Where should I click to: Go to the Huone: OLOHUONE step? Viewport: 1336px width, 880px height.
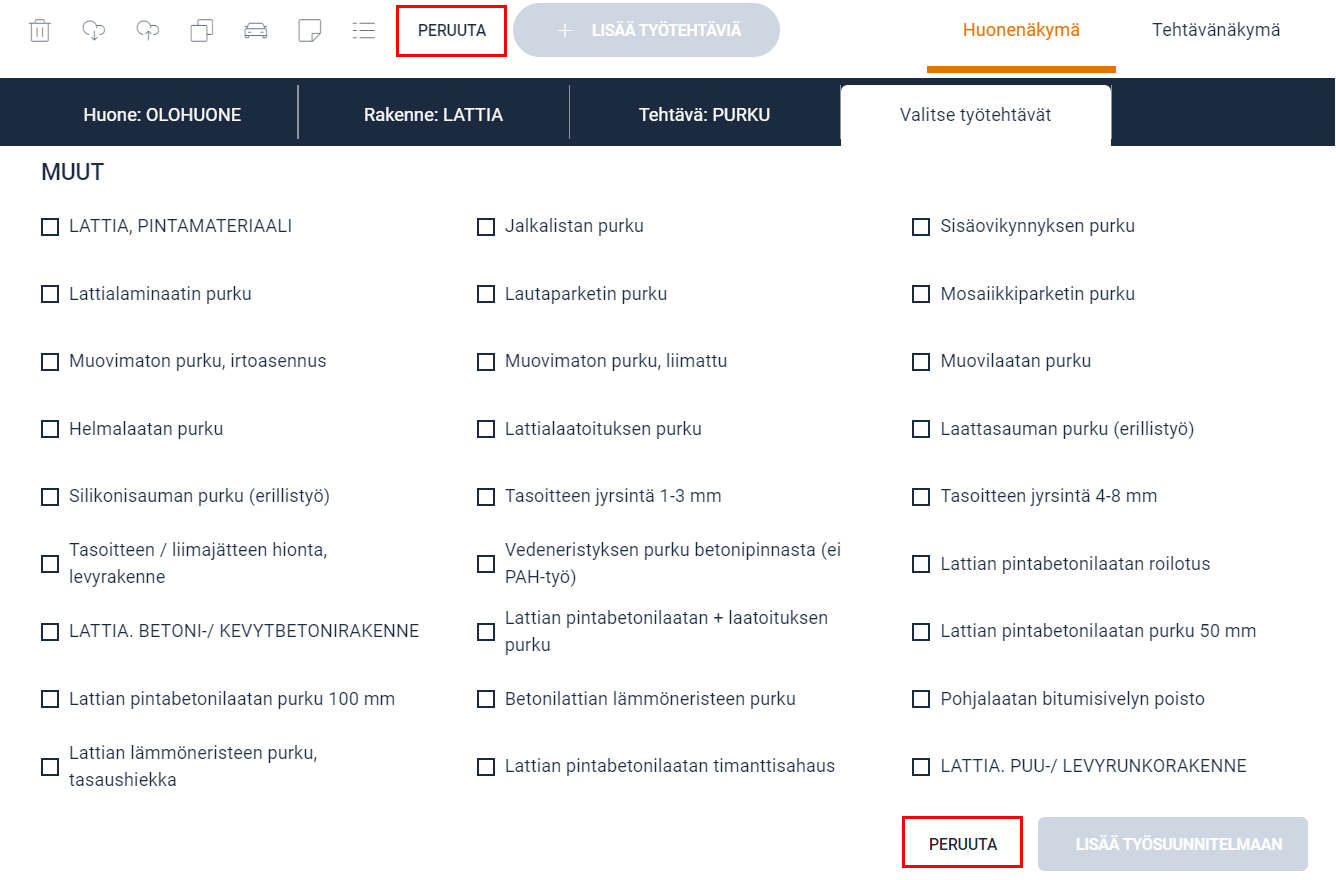coord(162,115)
